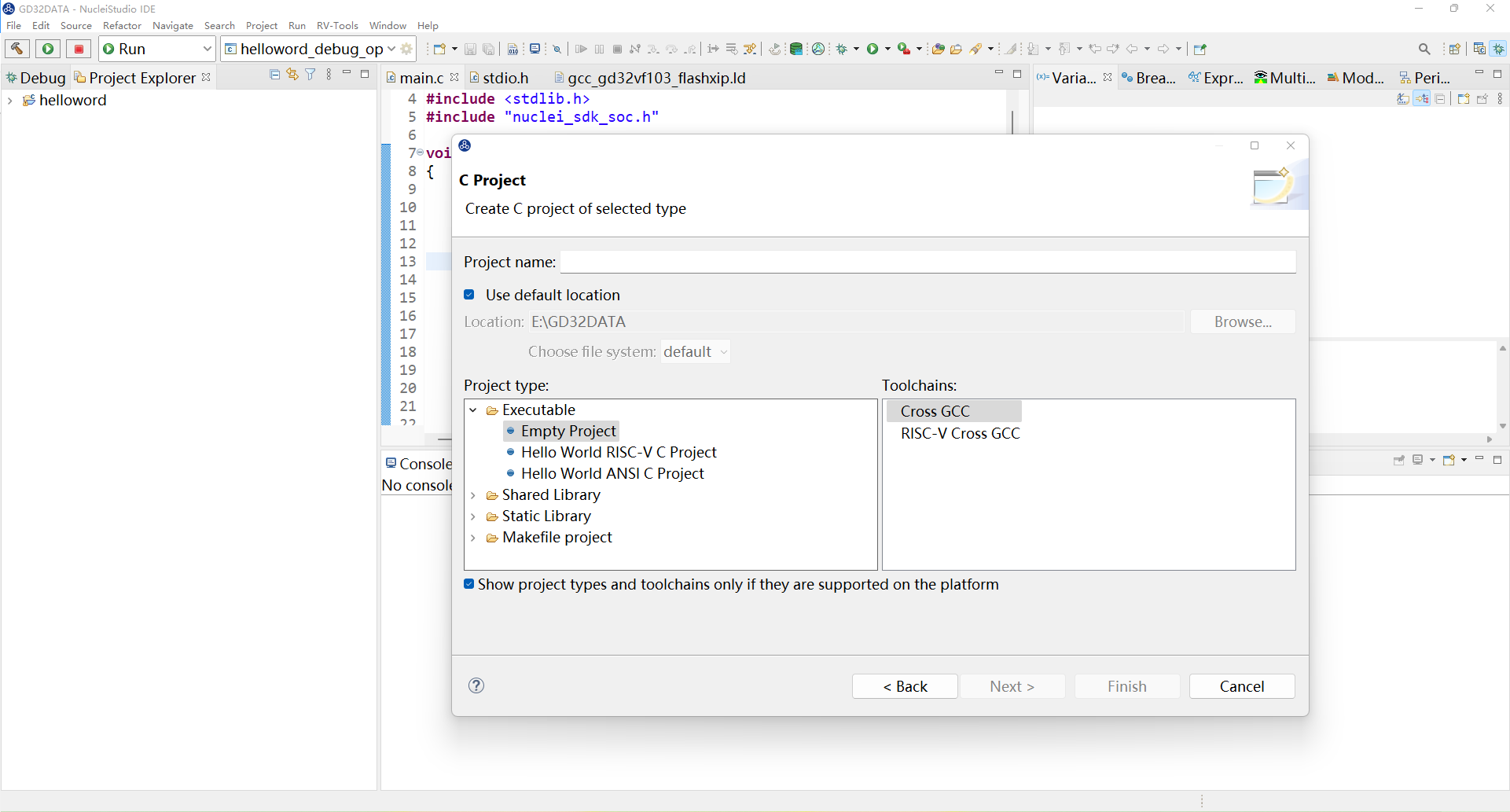
Task: Toggle Show project types supported checkbox
Action: pos(469,584)
